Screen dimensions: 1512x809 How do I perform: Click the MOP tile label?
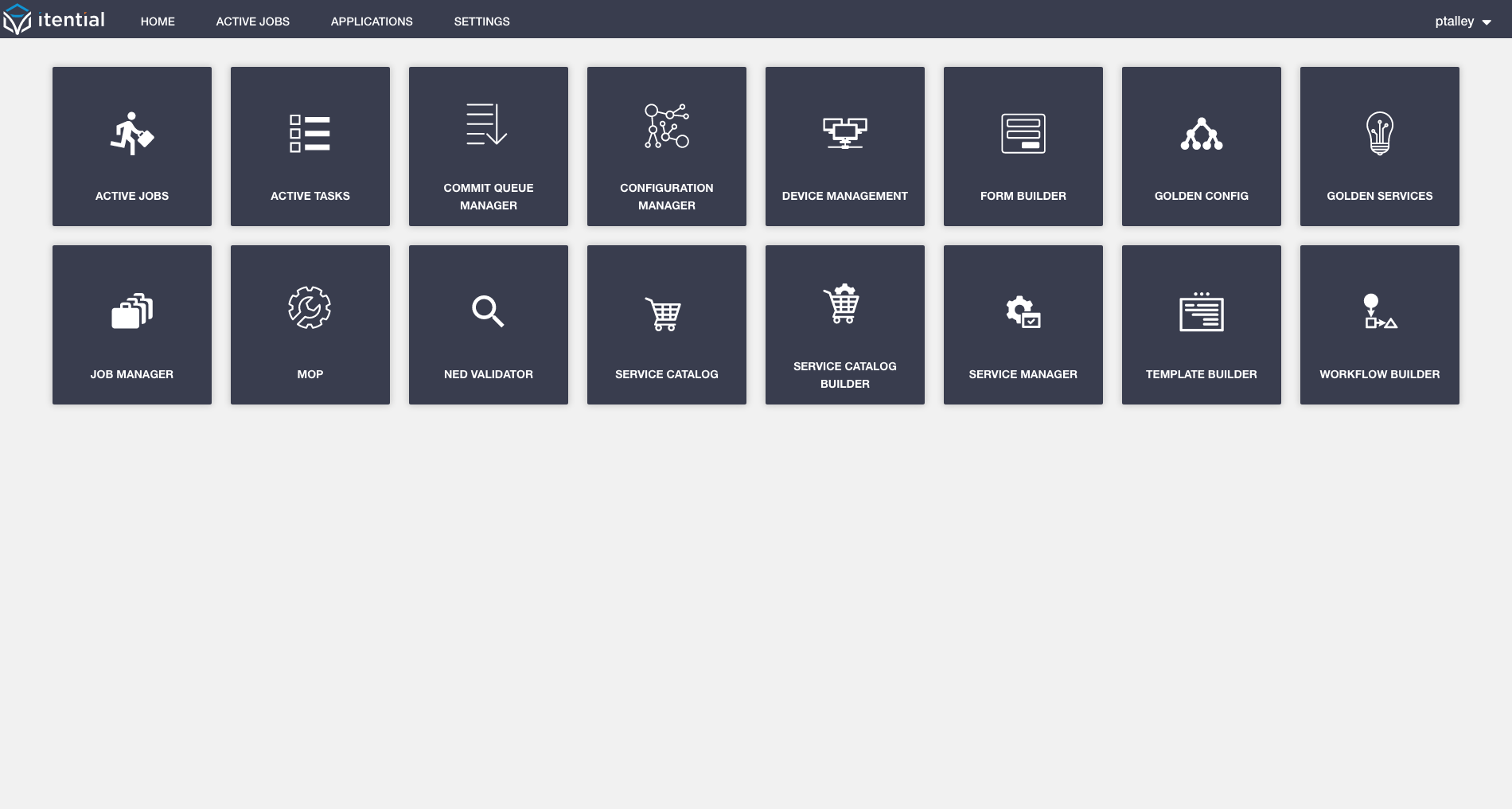[x=310, y=374]
